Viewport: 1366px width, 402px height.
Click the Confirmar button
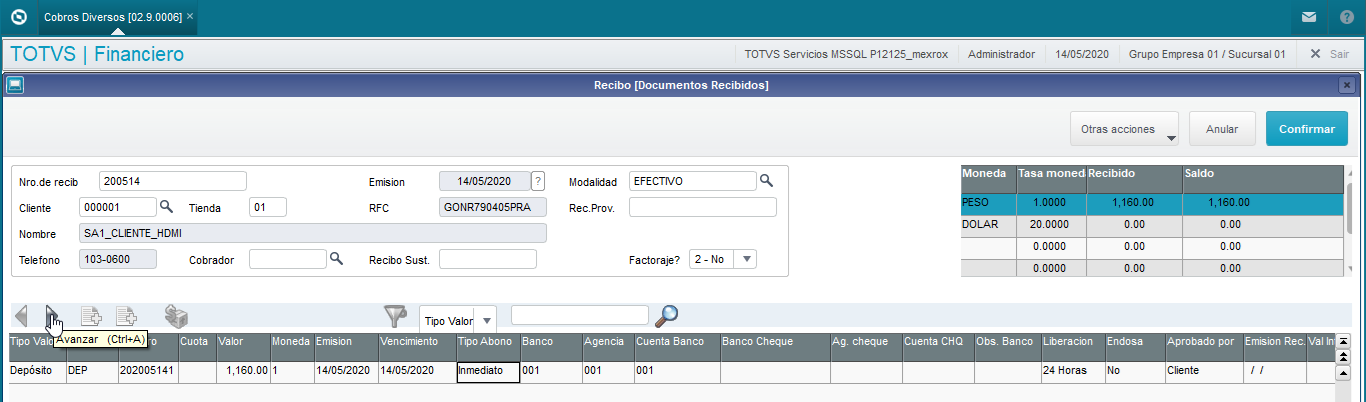click(x=1306, y=129)
